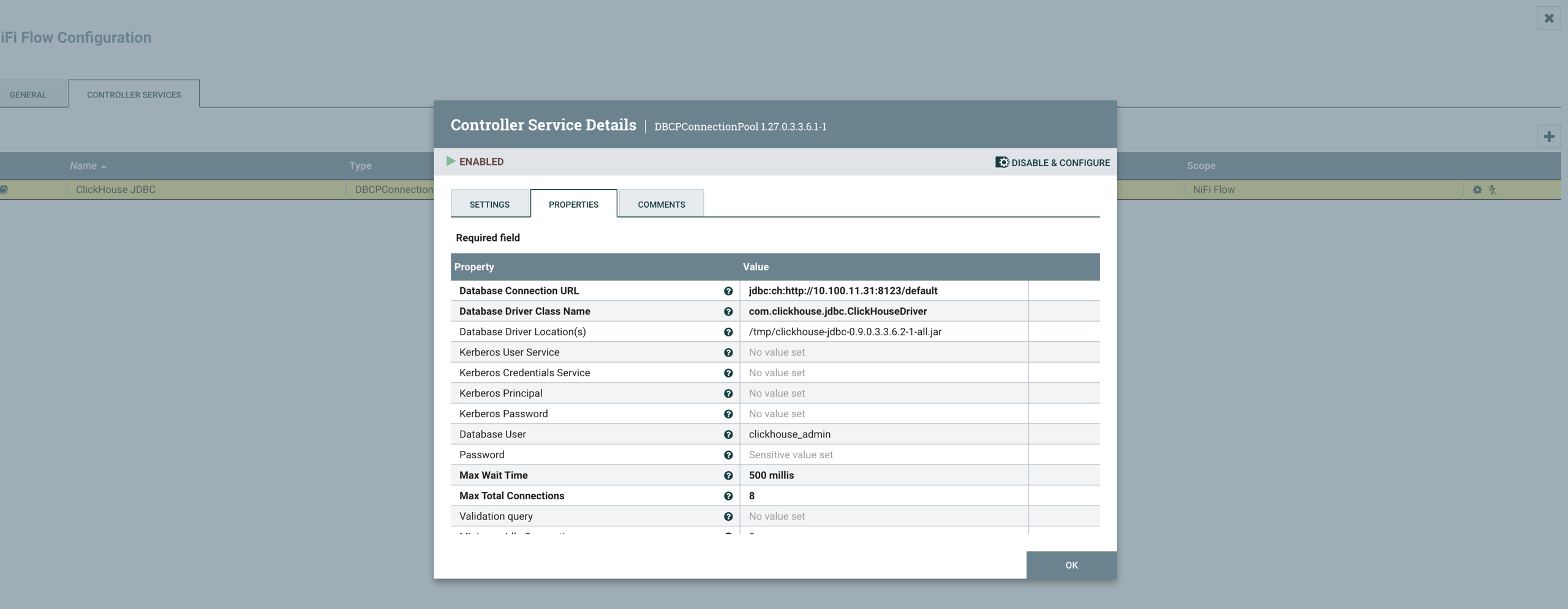The height and width of the screenshot is (609, 1568).
Task: Show help for Kerberos User Service
Action: point(728,352)
